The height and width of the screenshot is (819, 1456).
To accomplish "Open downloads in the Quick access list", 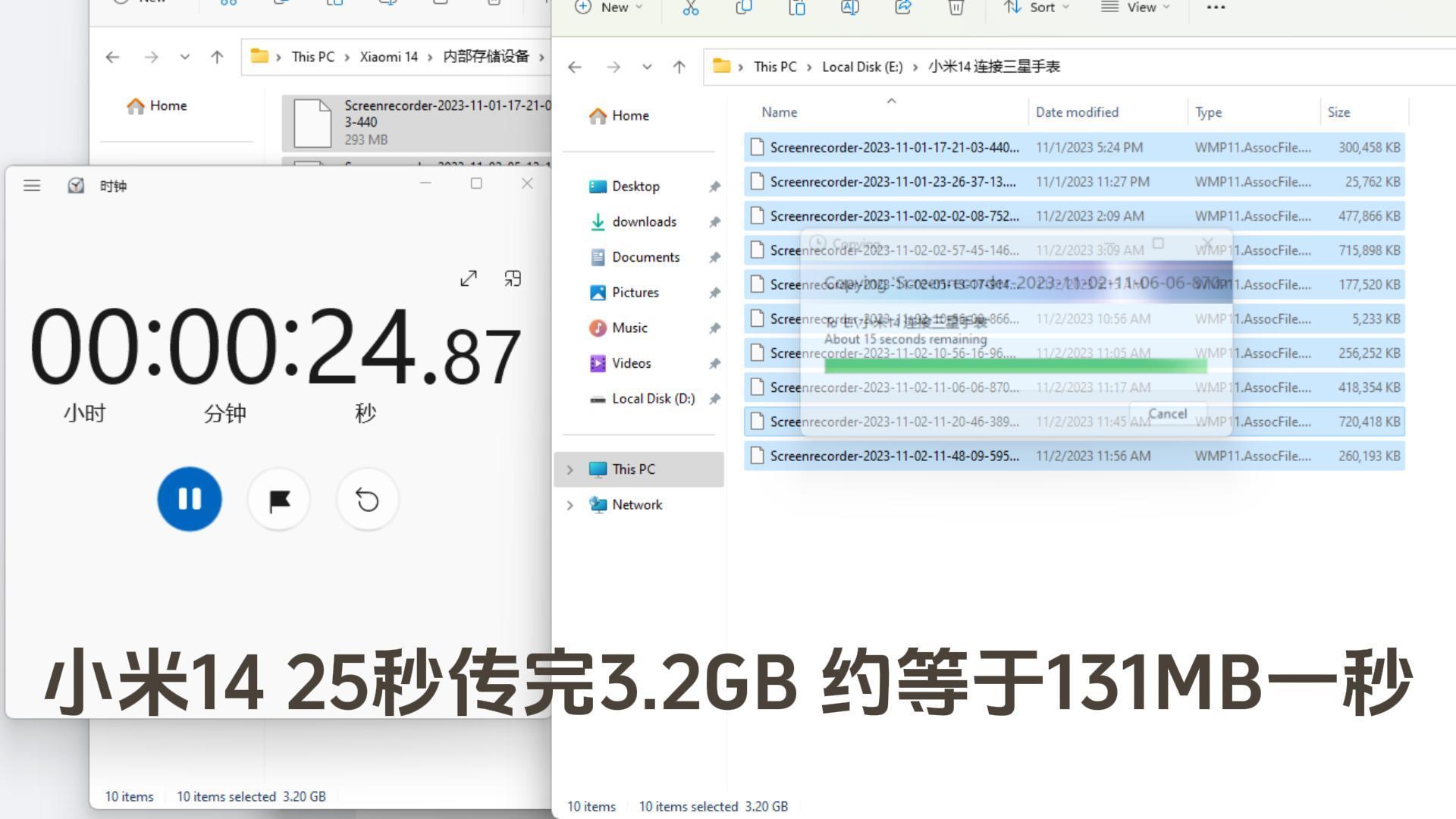I will click(x=644, y=221).
